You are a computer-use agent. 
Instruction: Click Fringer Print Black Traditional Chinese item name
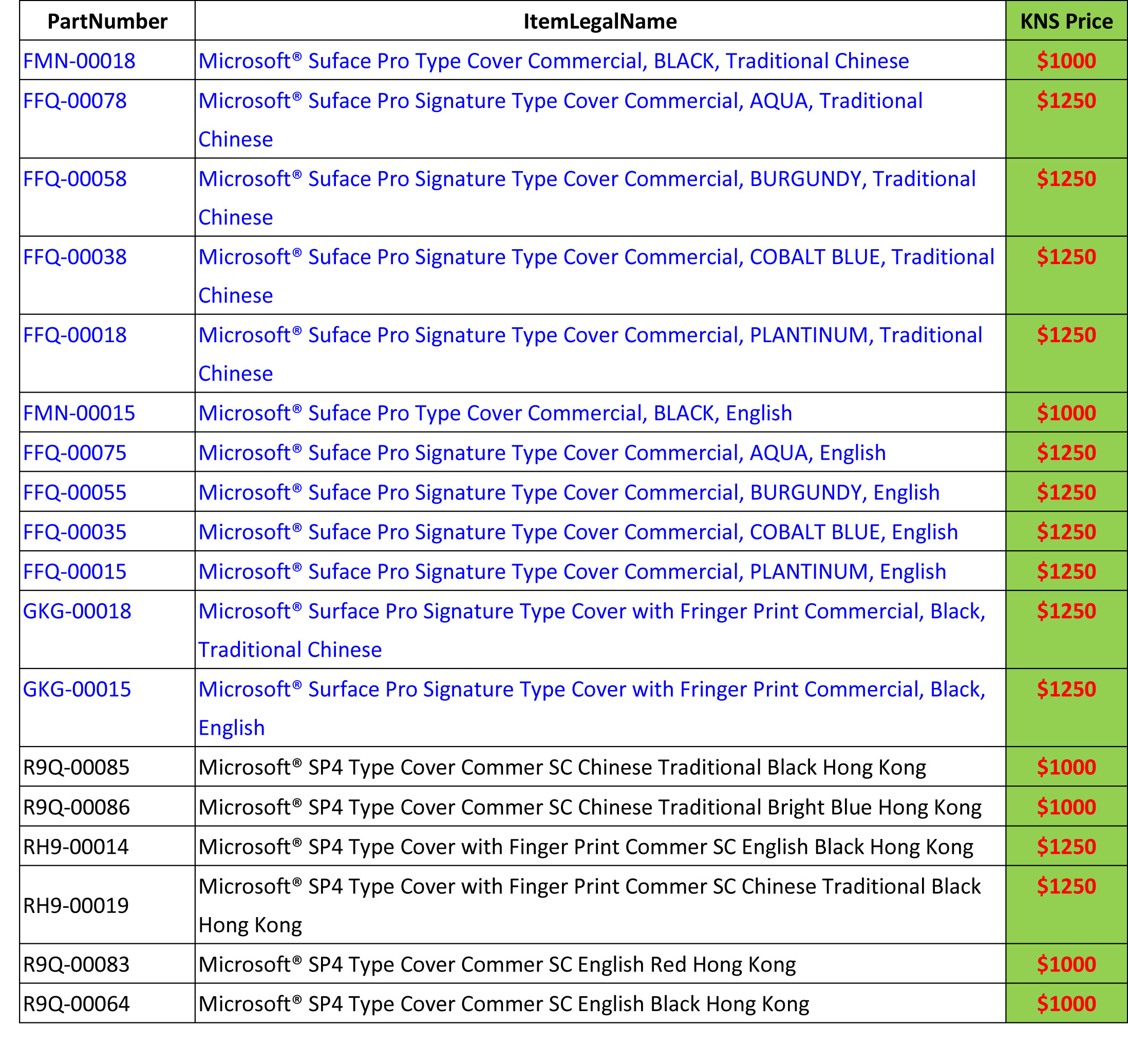pos(592,630)
